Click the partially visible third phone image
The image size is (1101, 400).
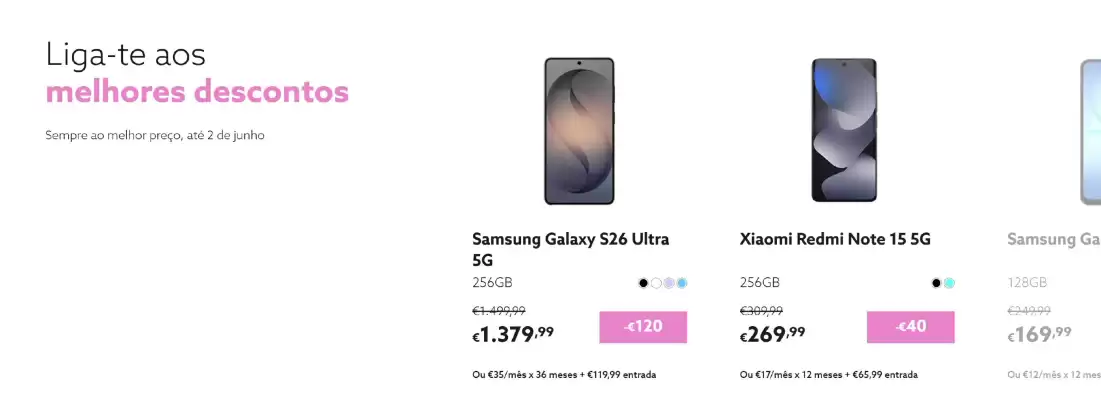click(x=1090, y=131)
